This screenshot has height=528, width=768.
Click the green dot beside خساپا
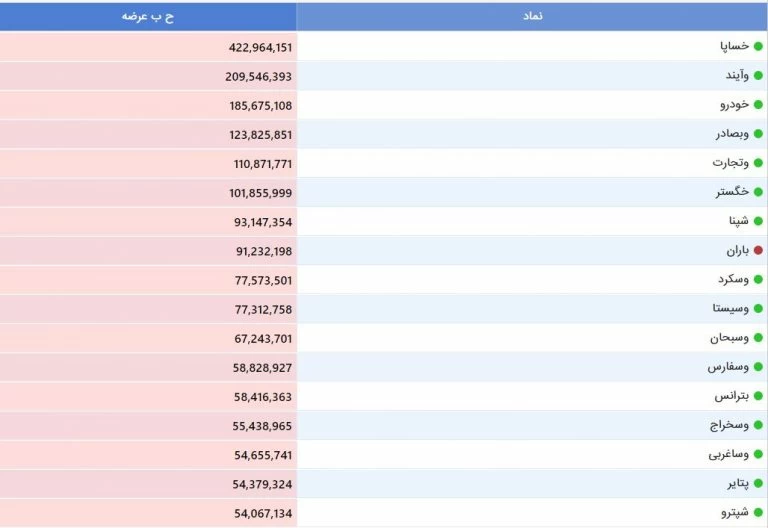pos(758,47)
